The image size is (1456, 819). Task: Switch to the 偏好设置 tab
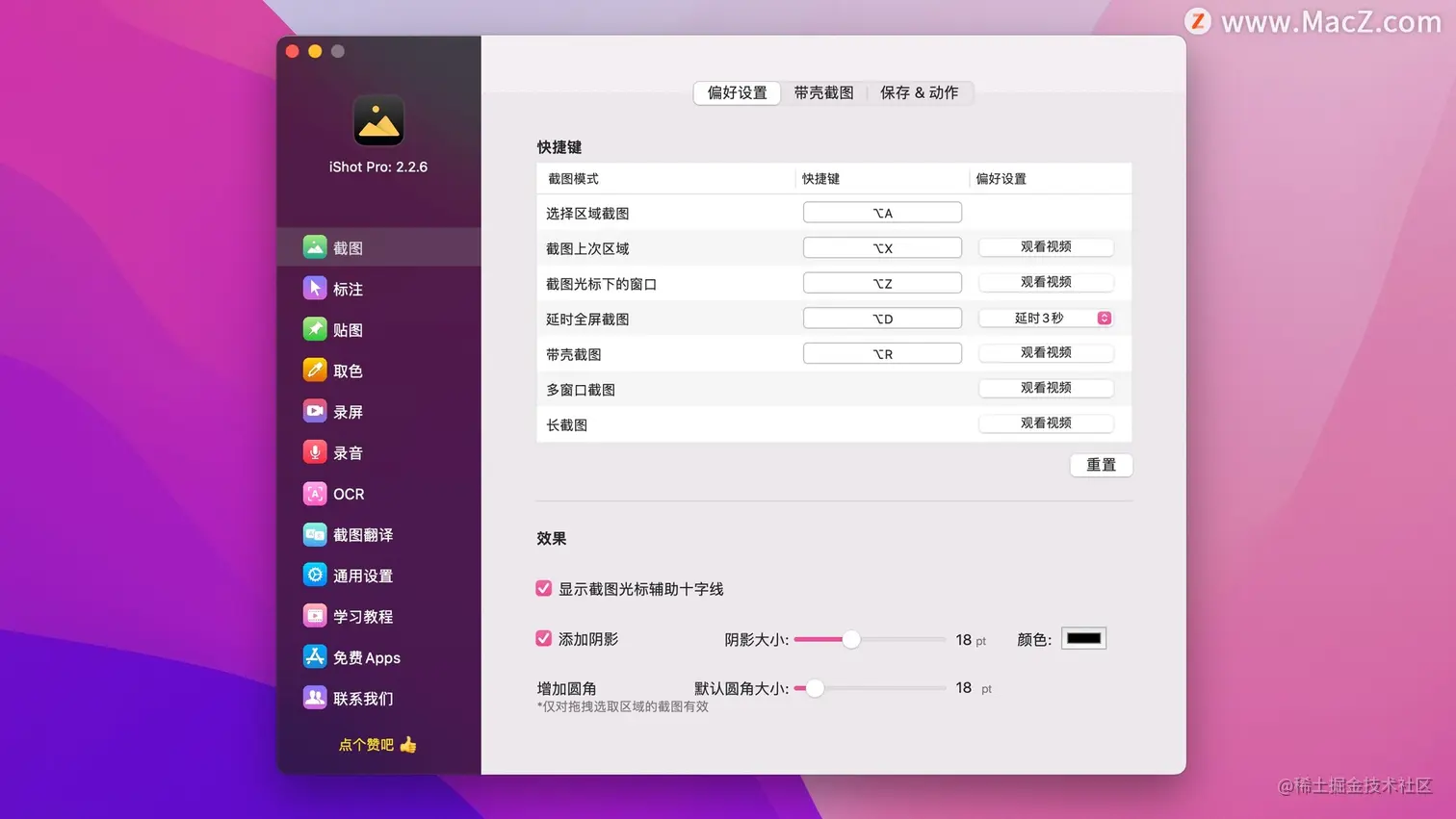coord(737,92)
